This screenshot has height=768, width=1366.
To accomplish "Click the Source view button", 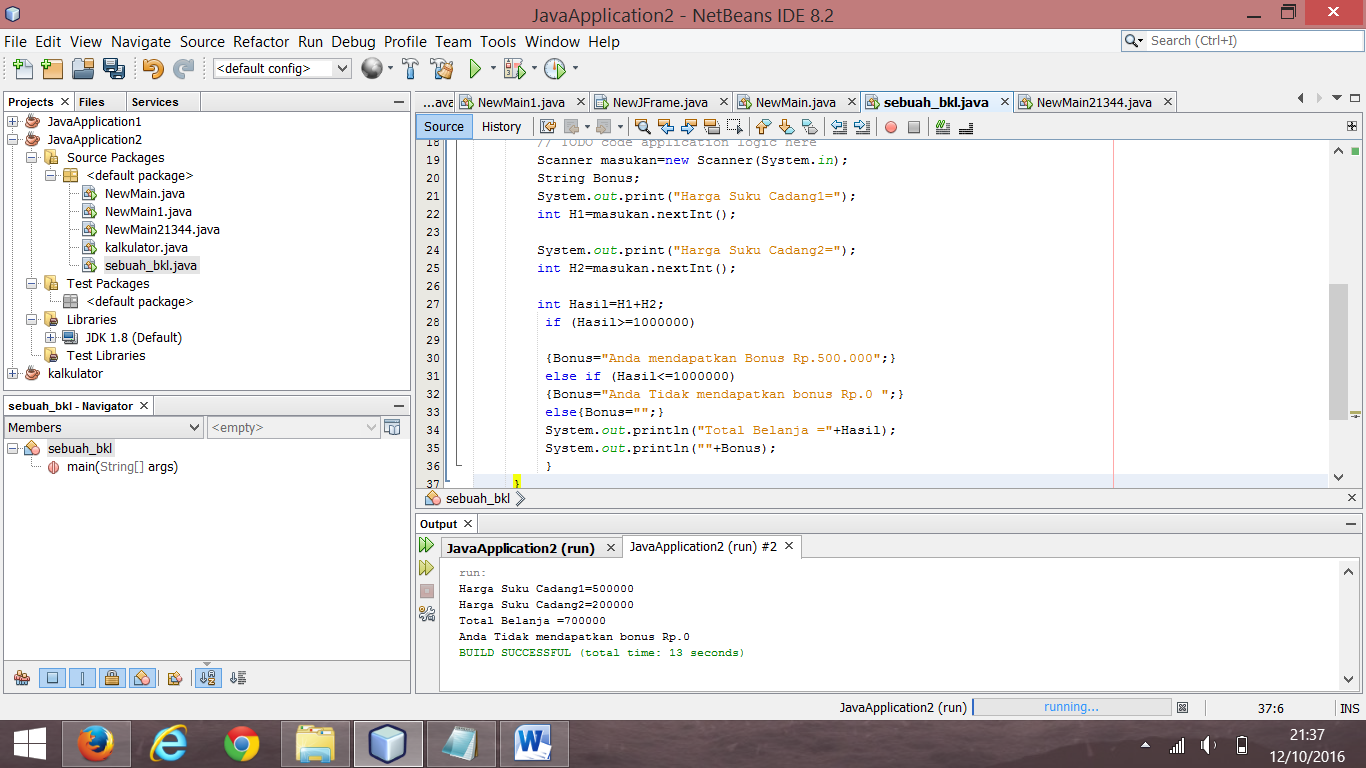I will tap(444, 127).
